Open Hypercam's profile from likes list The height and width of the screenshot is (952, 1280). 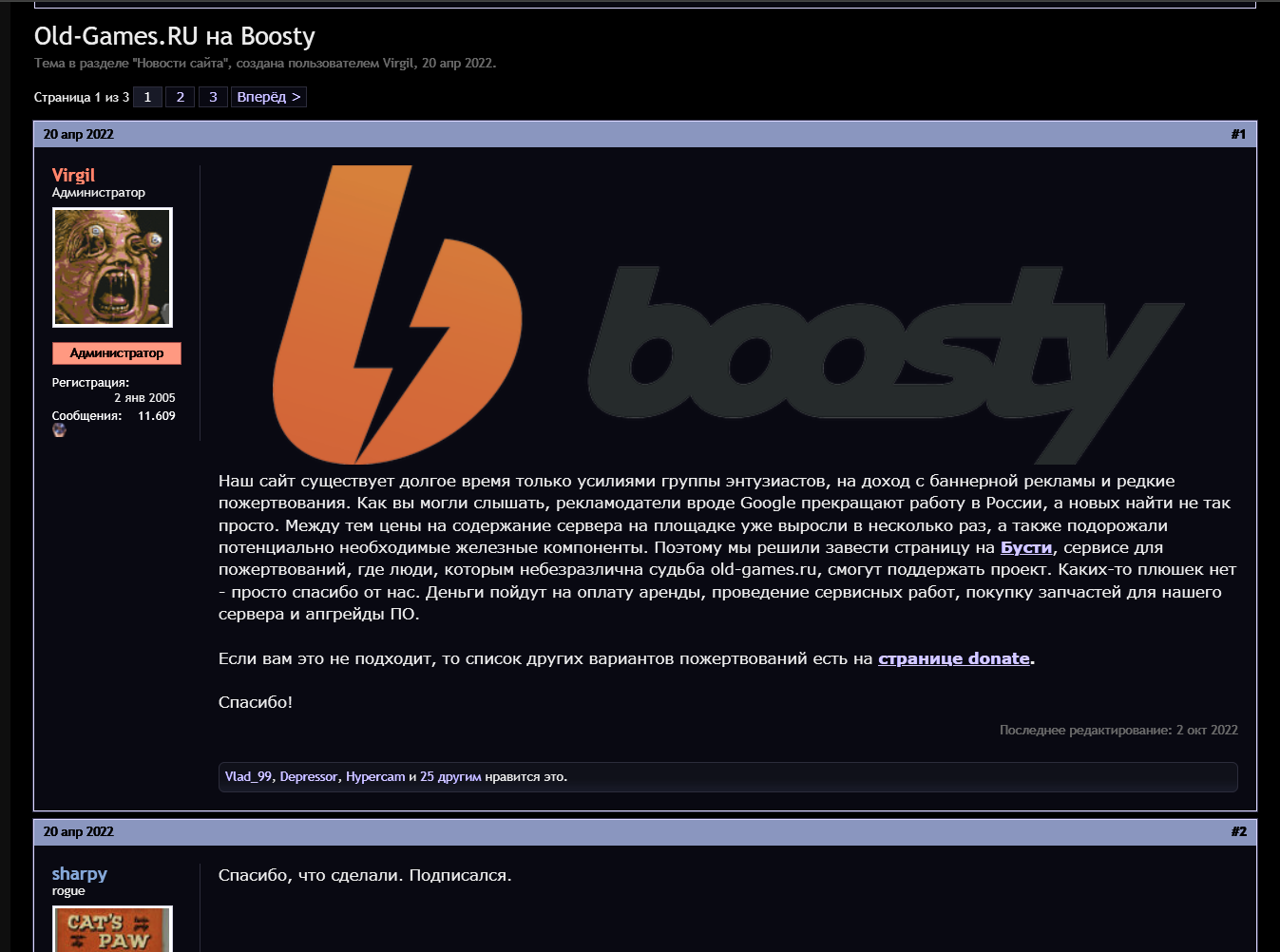pyautogui.click(x=375, y=777)
